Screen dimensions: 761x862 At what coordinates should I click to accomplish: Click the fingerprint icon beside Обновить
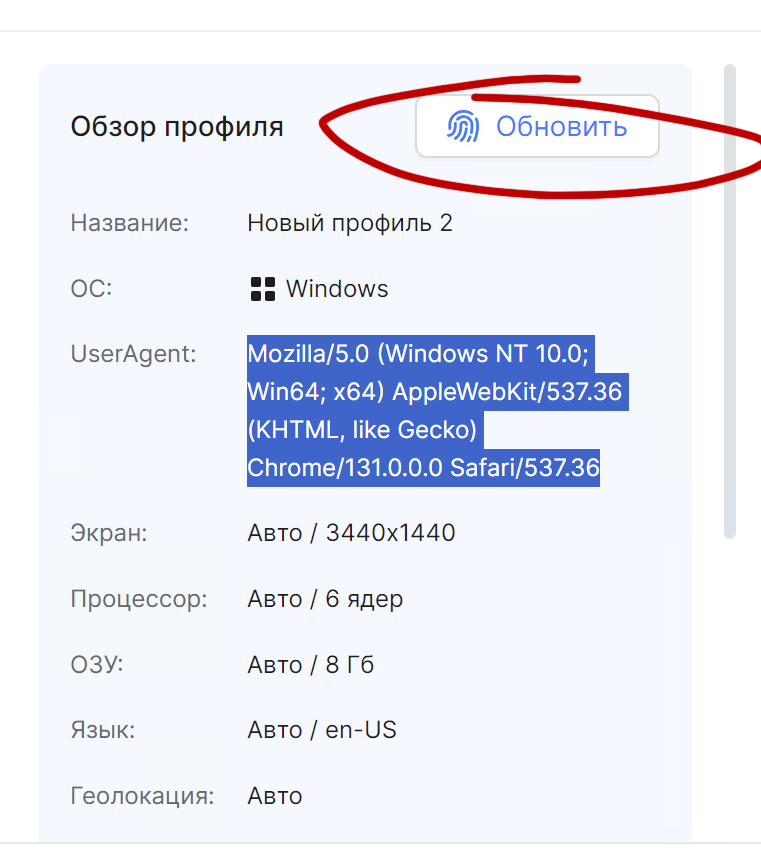462,127
